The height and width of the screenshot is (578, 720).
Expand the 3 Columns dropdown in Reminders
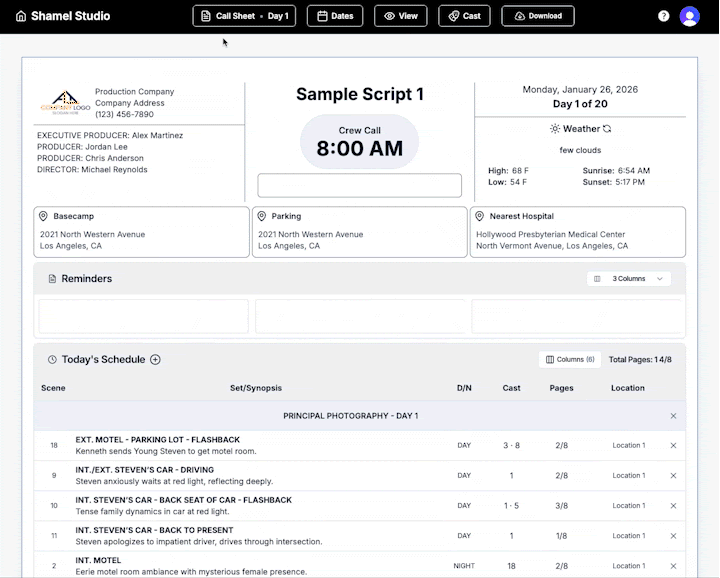(629, 279)
